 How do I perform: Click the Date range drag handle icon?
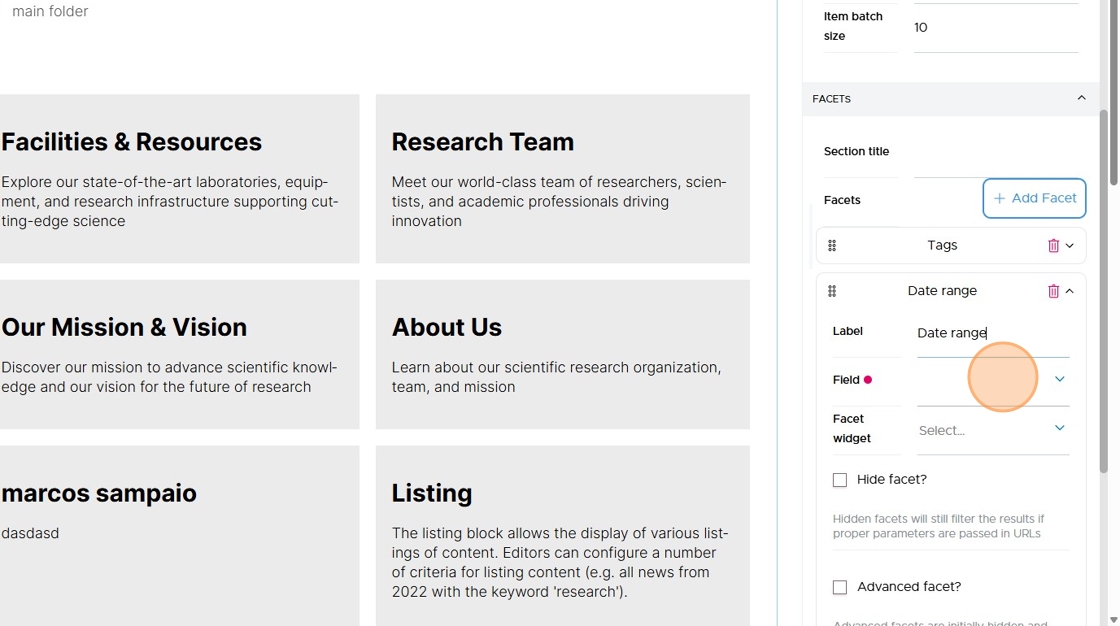[832, 292]
